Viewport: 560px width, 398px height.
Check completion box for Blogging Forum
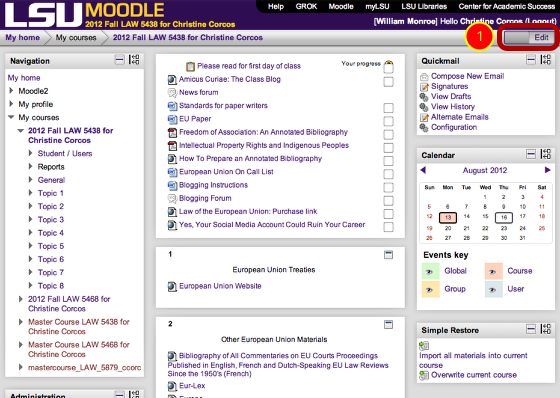[388, 200]
